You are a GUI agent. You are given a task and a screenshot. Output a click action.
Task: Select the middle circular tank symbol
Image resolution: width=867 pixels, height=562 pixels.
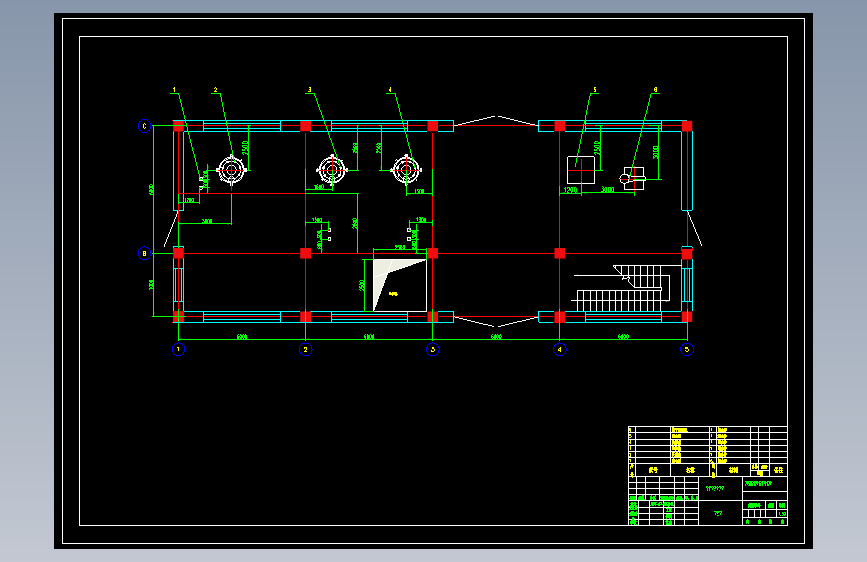click(x=332, y=170)
